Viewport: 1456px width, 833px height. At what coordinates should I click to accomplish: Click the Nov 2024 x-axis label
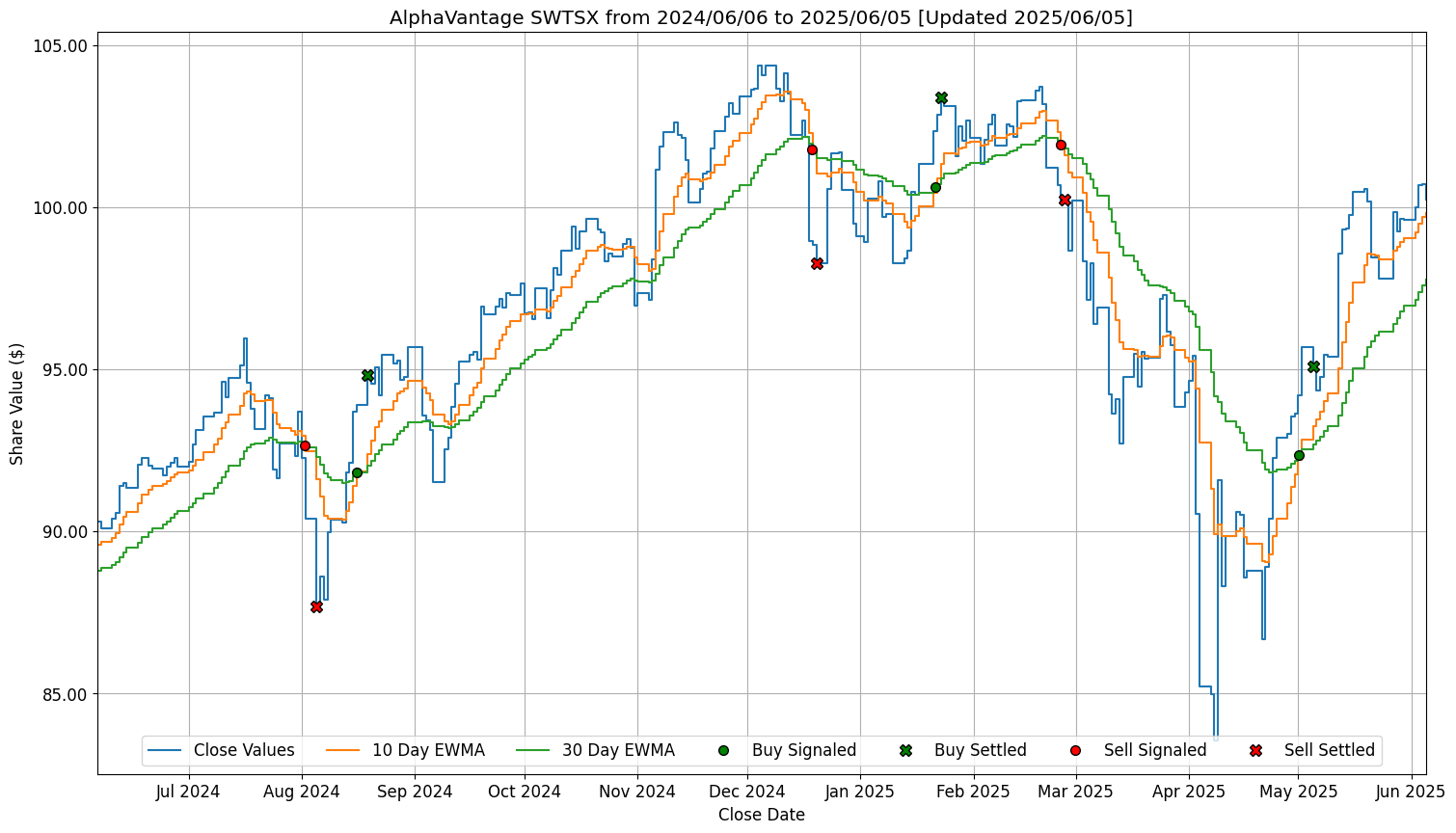click(637, 792)
